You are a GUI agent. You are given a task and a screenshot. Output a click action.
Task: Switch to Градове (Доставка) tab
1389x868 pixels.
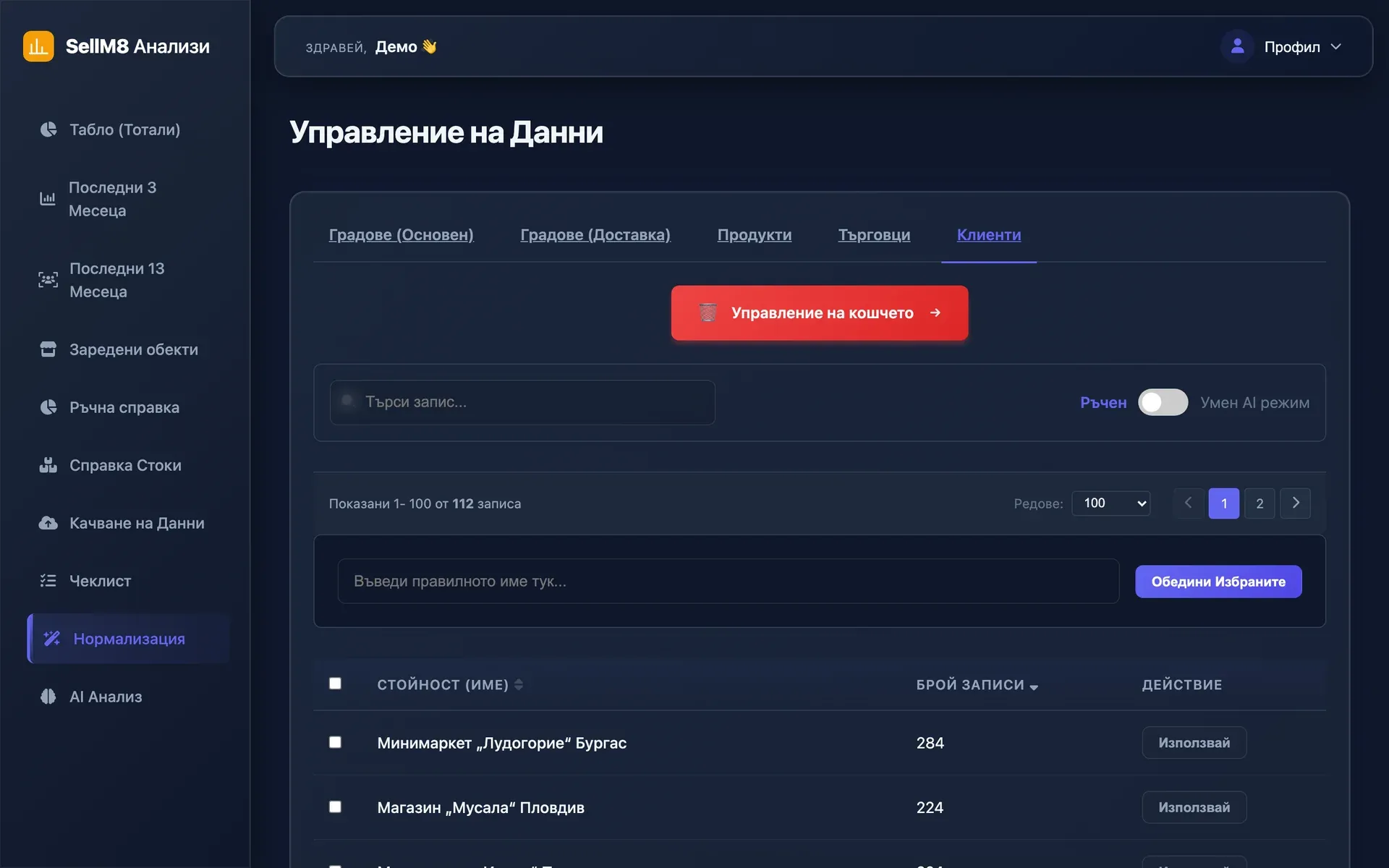(x=595, y=235)
